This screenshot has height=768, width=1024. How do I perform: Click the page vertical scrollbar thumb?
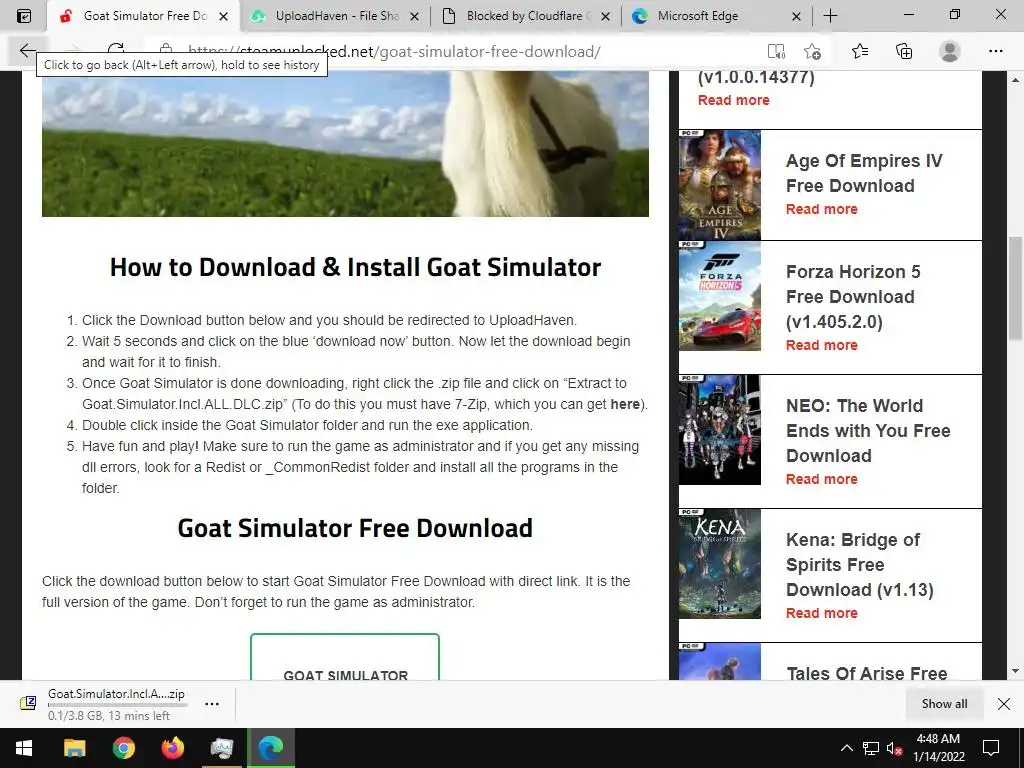point(1015,287)
